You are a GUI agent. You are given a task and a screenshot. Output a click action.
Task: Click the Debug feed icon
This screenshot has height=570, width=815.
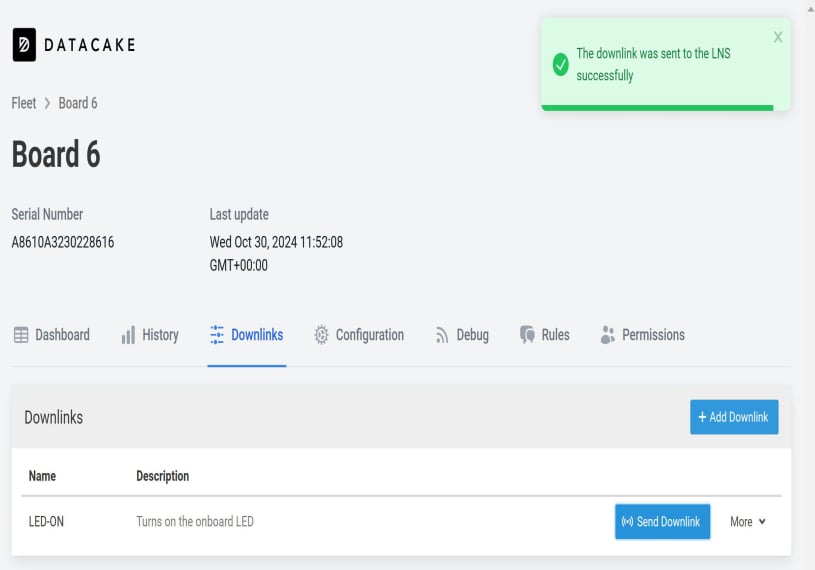click(442, 336)
